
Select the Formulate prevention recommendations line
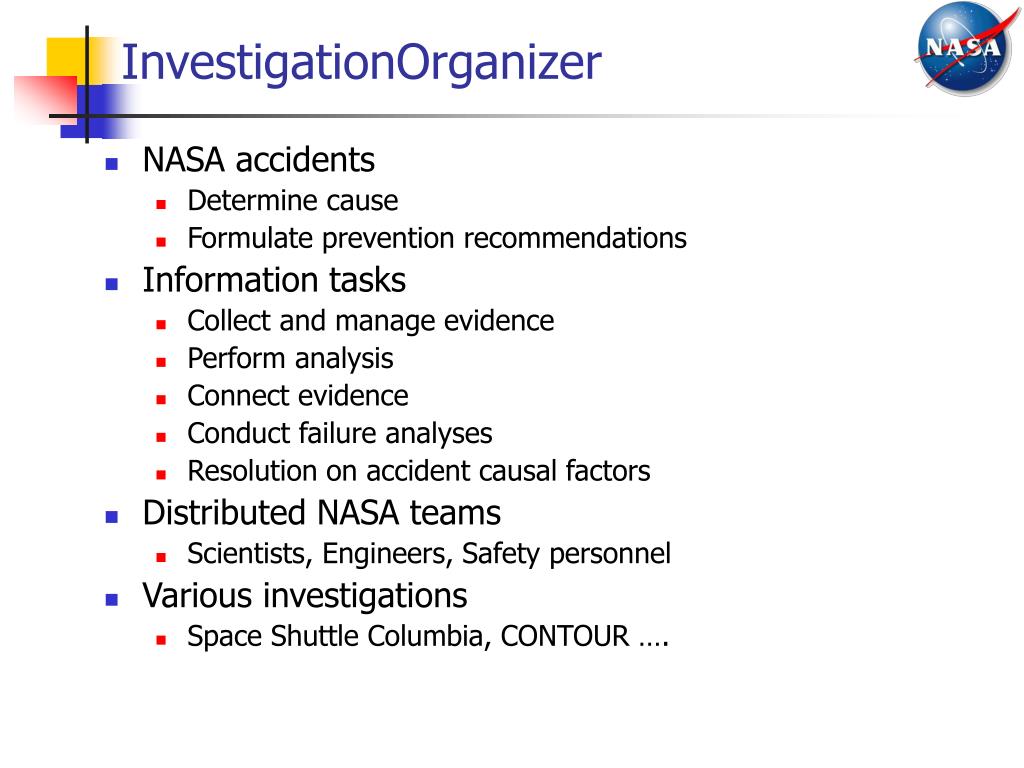pos(437,239)
